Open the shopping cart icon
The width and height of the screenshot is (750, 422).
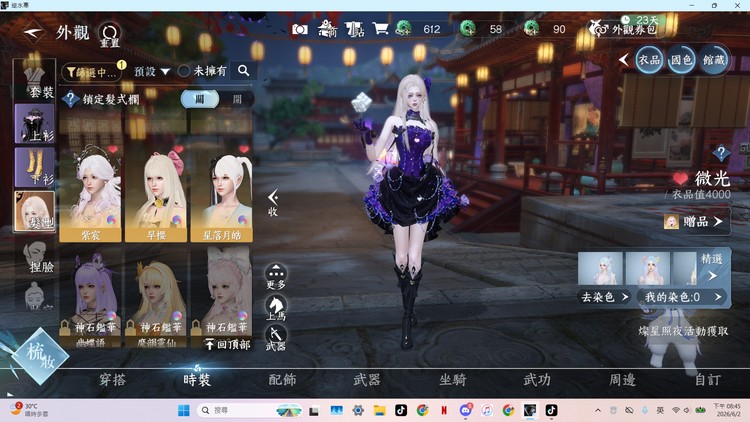381,29
